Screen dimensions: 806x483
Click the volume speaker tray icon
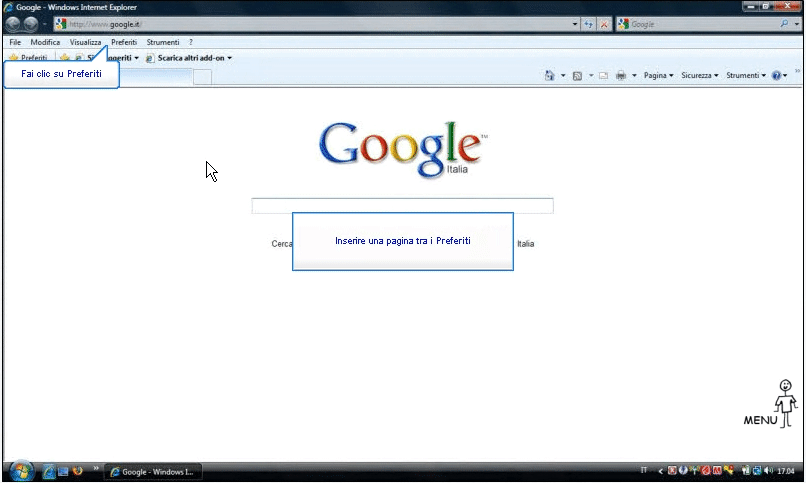click(768, 471)
